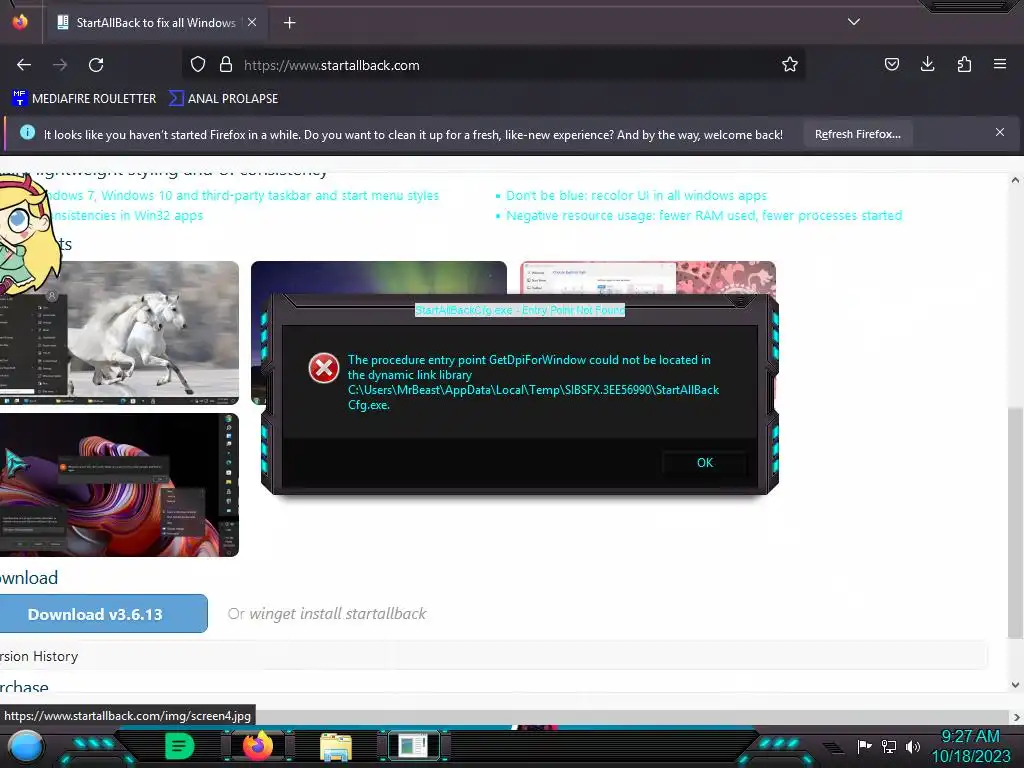The image size is (1024, 768).
Task: Open tracking protection shield icon
Action: 198,65
